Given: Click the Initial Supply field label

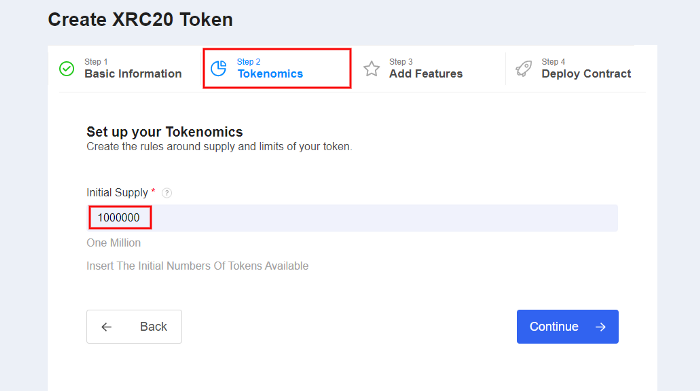Looking at the screenshot, I should point(117,192).
